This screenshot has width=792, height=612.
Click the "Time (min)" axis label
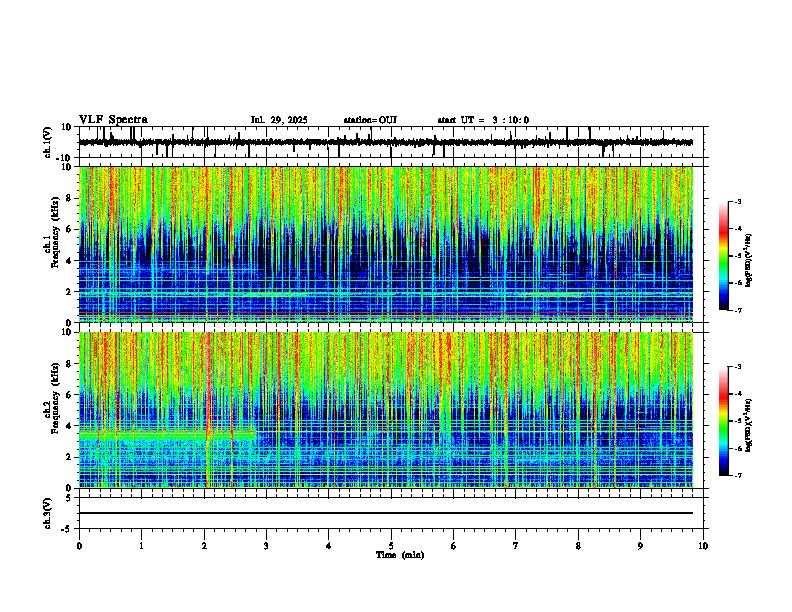(400, 555)
